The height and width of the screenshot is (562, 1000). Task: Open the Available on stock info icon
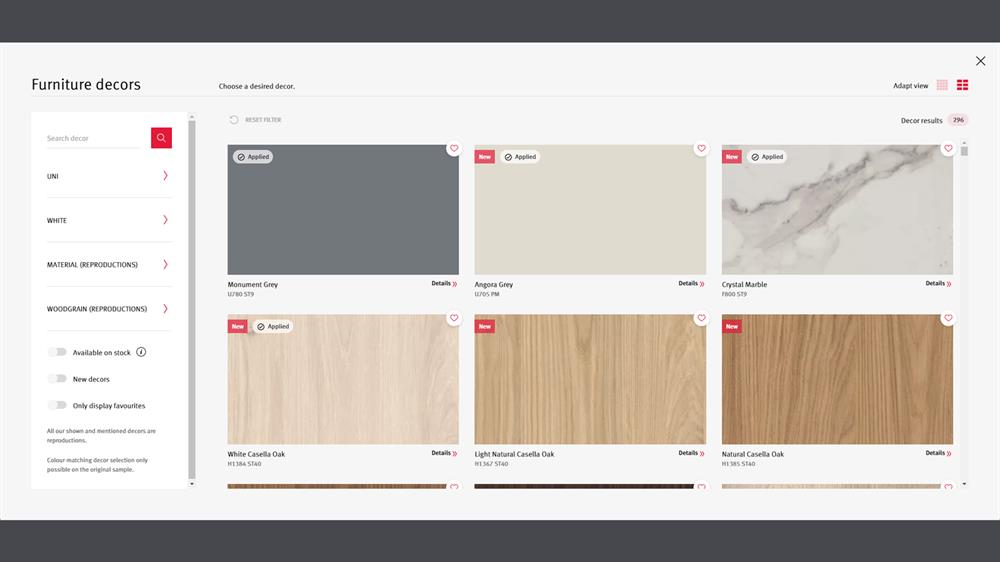(x=141, y=352)
